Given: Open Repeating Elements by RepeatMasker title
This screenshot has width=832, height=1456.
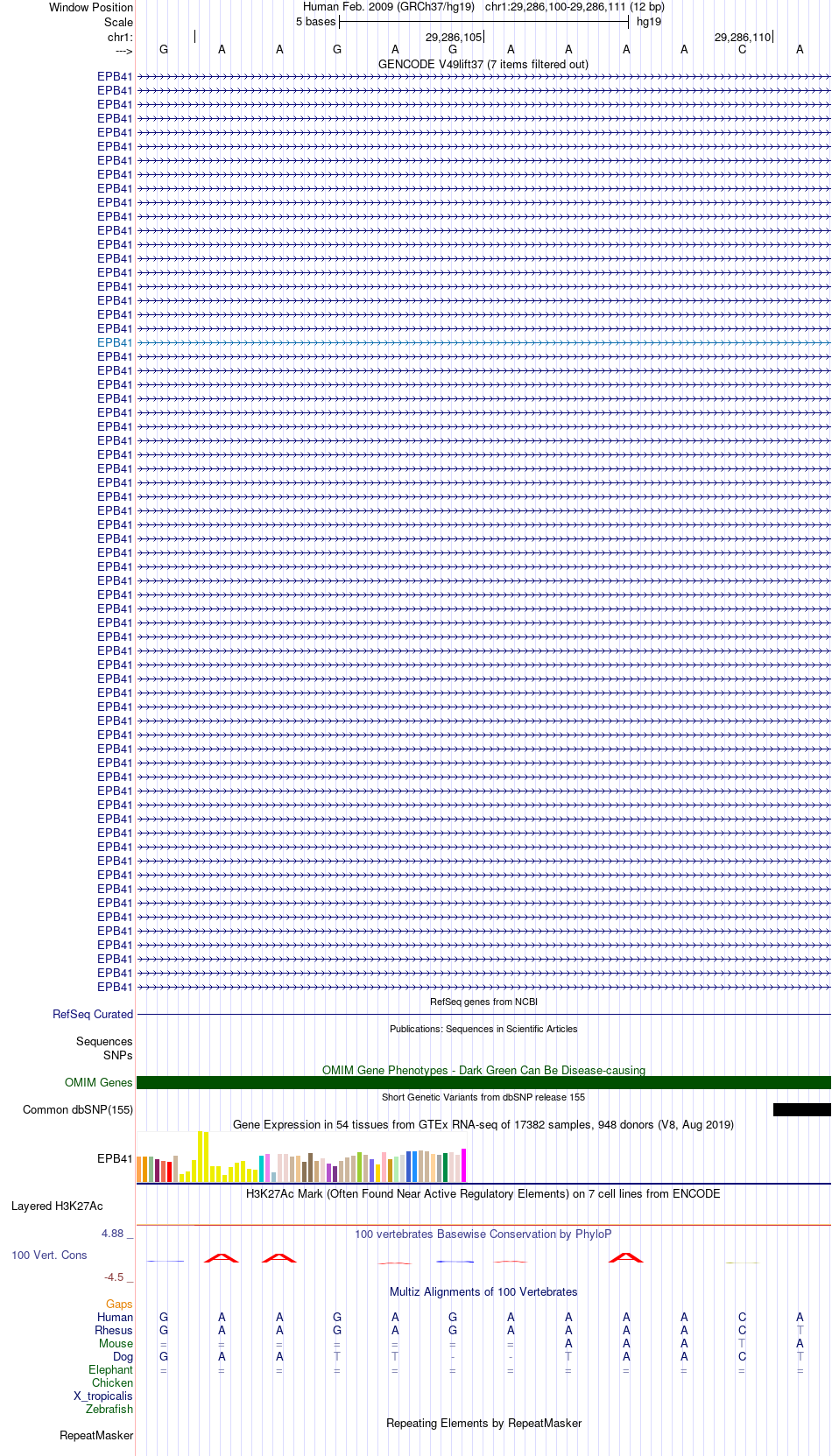Looking at the screenshot, I should tap(483, 1424).
